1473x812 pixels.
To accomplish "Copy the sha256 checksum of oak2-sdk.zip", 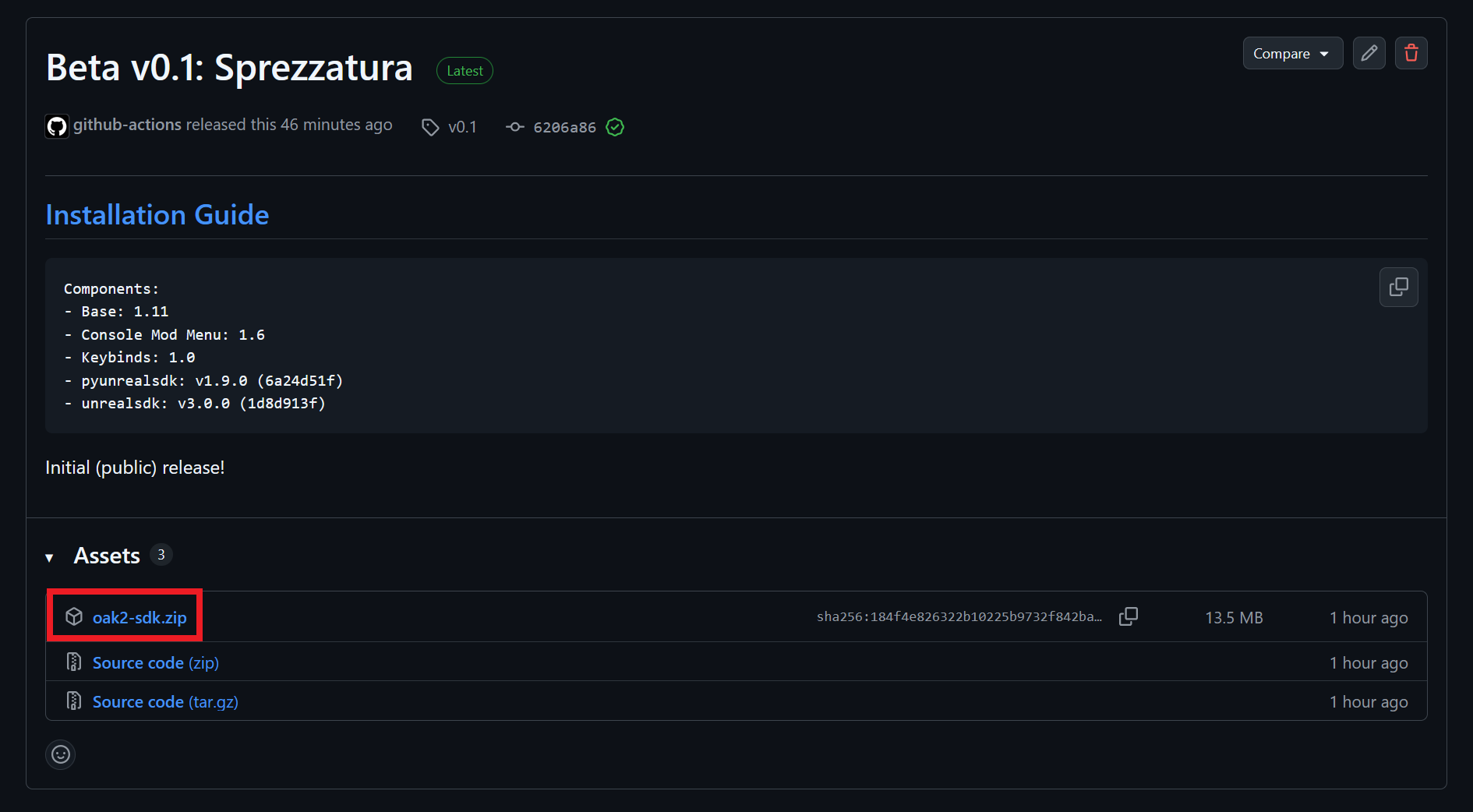I will 1128,616.
